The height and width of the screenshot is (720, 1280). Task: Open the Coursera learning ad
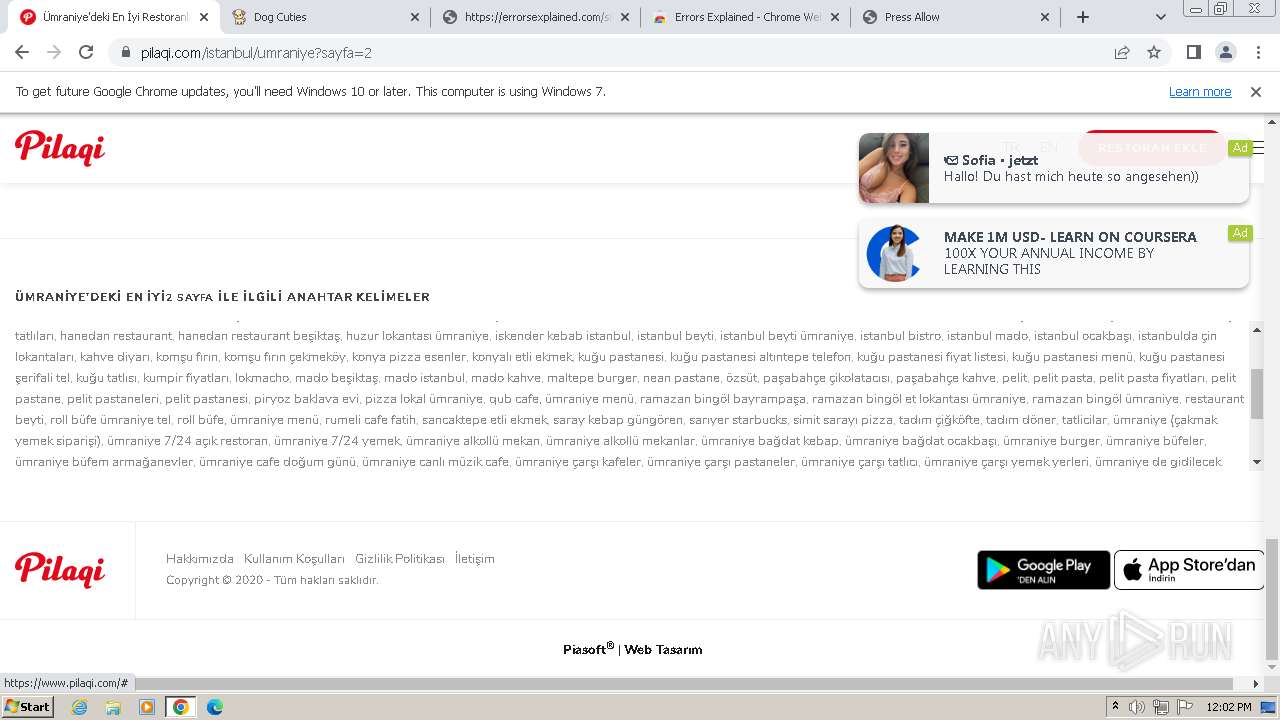pos(1054,253)
